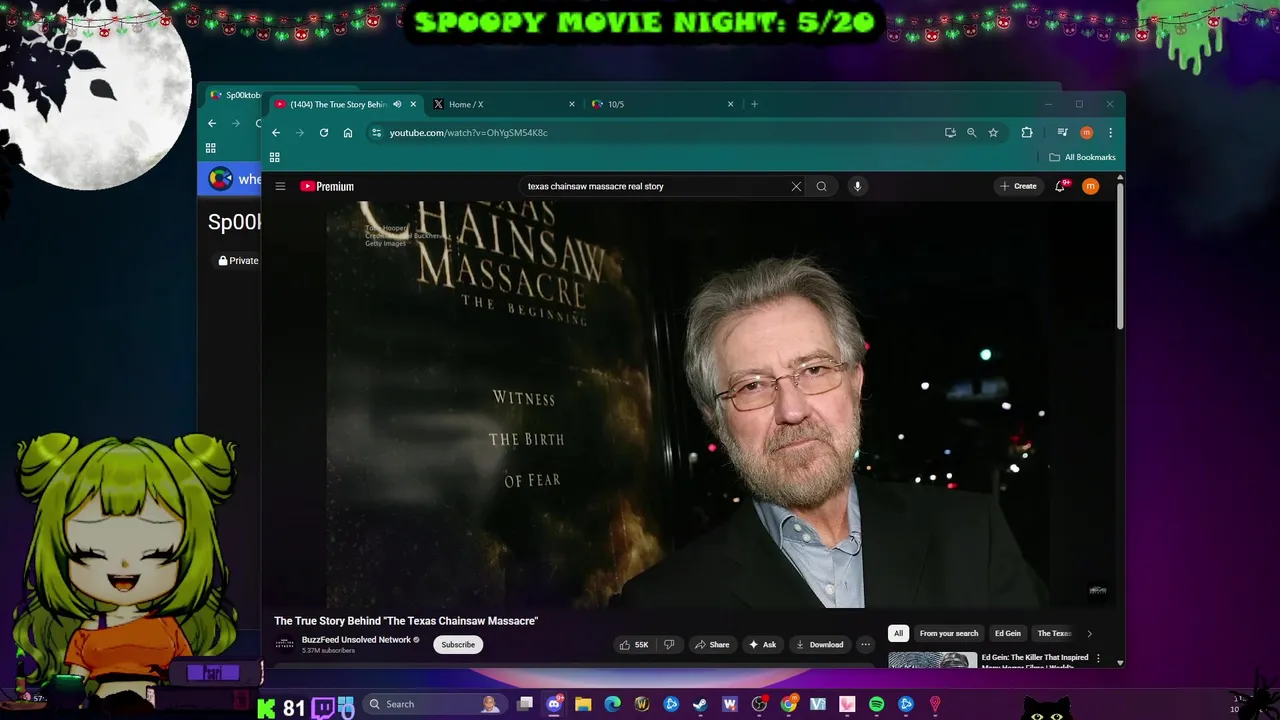Viewport: 1280px width, 720px height.
Task: Download the video
Action: [819, 645]
